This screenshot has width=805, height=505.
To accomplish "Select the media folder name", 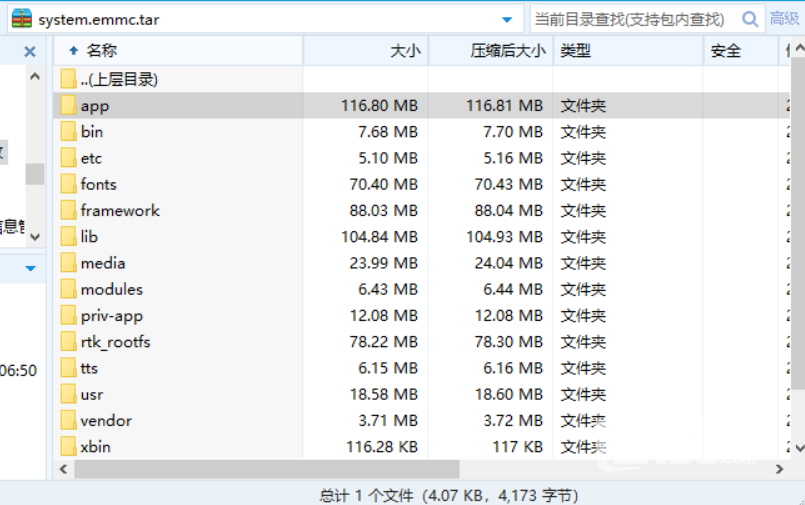I will [103, 263].
